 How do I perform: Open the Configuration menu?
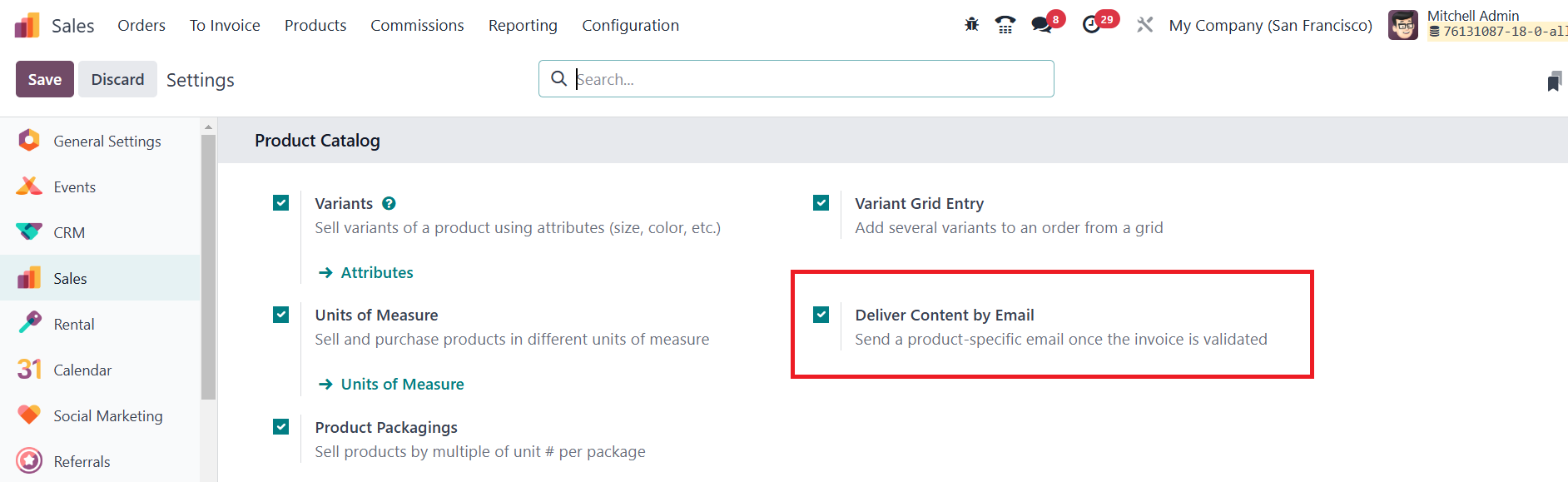click(630, 25)
